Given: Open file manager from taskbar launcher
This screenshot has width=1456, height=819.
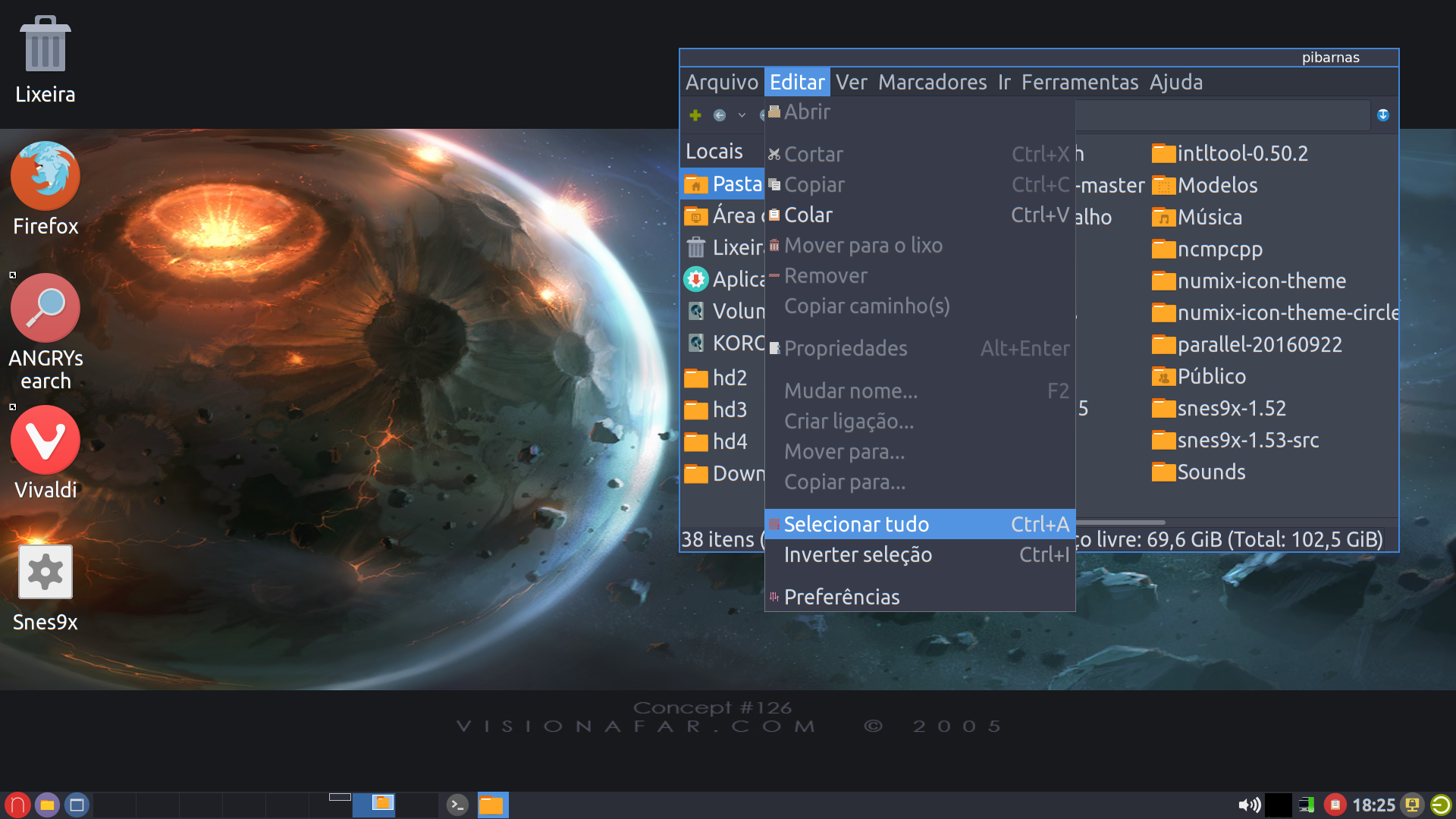Looking at the screenshot, I should [x=47, y=805].
